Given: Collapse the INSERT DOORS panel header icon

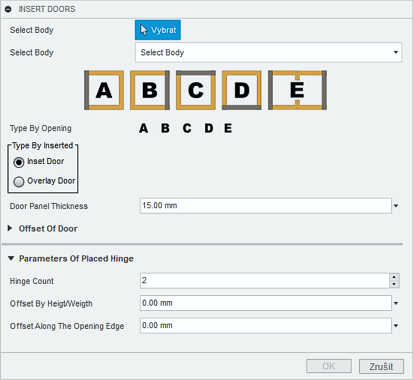Looking at the screenshot, I should click(8, 9).
